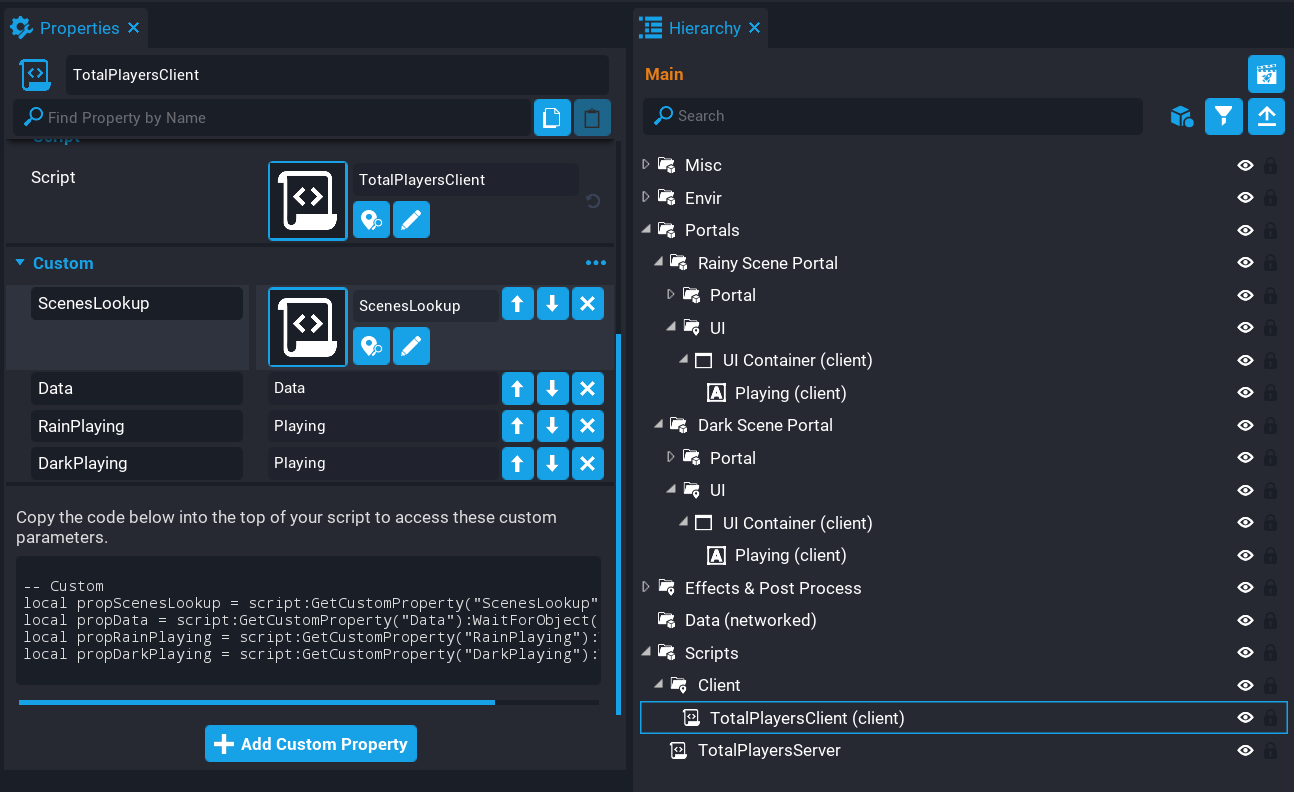1294x792 pixels.
Task: Click the cube object icon beside Hierarchy filter
Action: click(1182, 116)
